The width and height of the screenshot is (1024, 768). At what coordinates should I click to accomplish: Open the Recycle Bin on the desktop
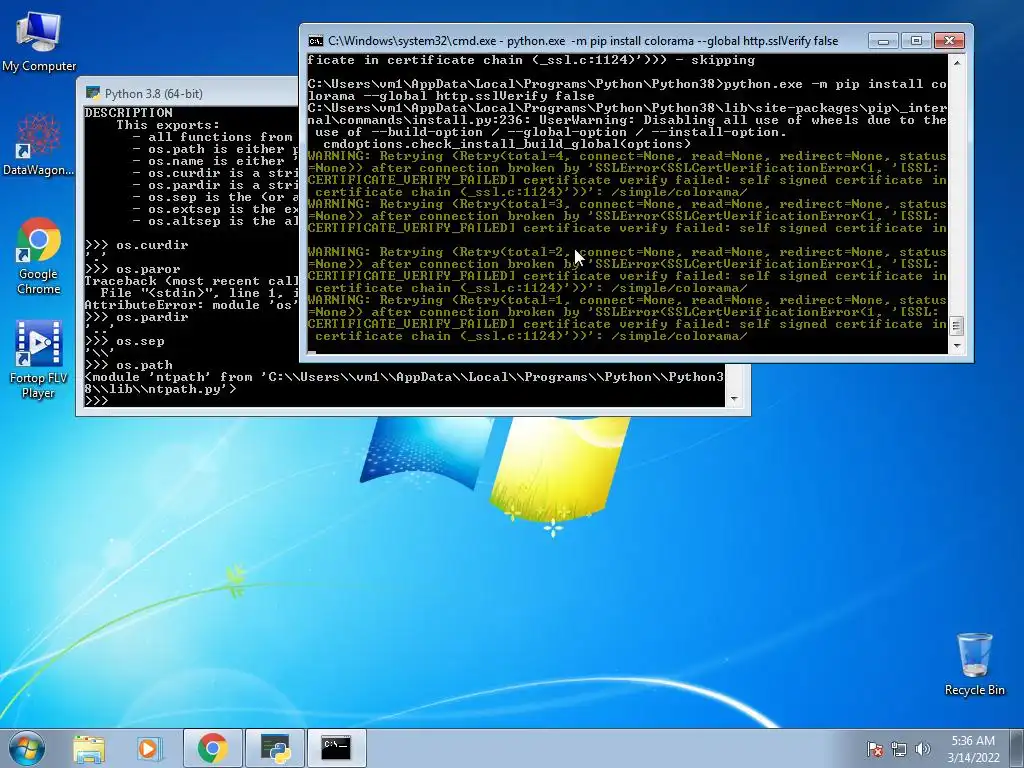(x=974, y=664)
